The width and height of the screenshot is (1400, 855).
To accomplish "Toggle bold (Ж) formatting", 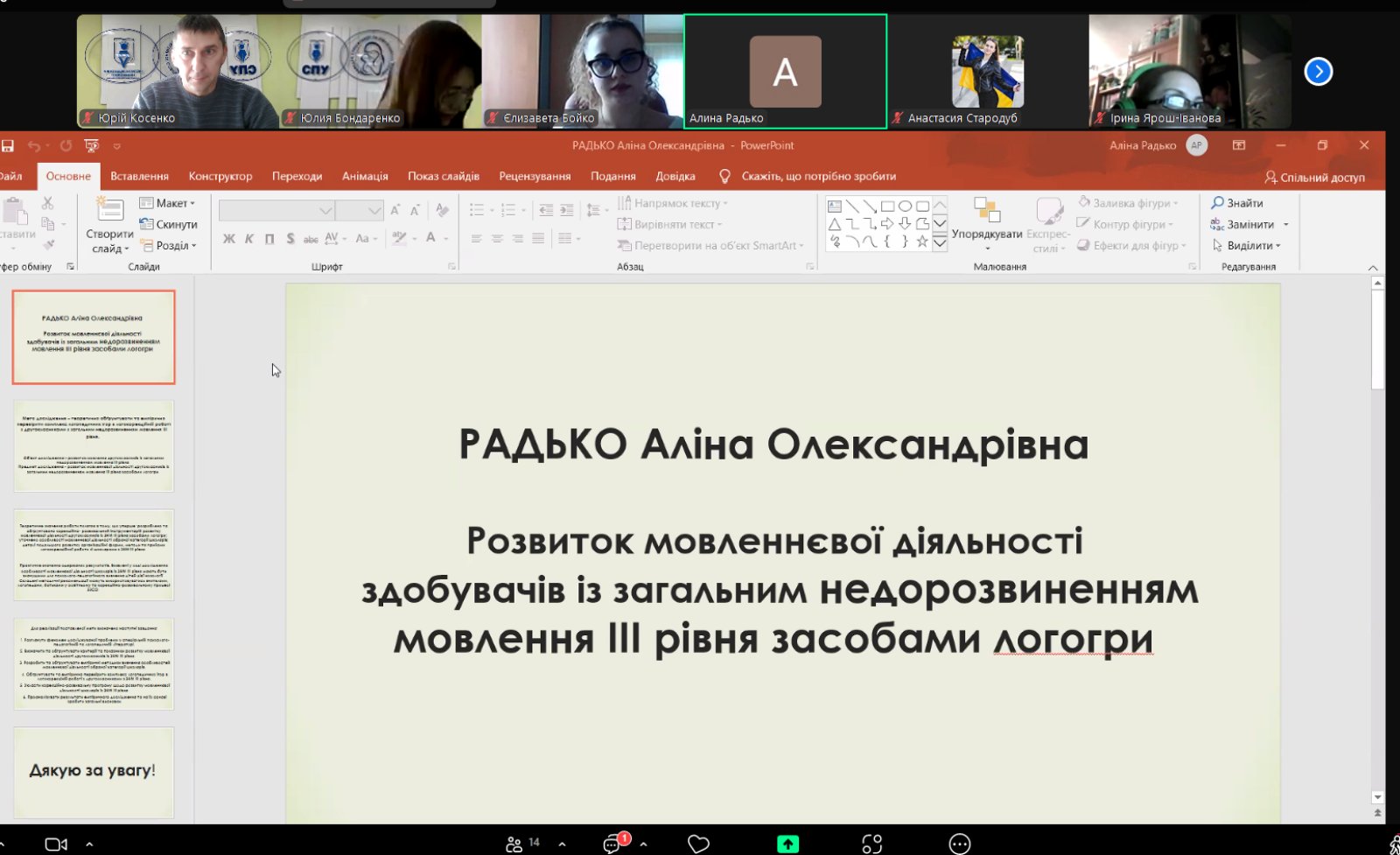I will click(229, 238).
